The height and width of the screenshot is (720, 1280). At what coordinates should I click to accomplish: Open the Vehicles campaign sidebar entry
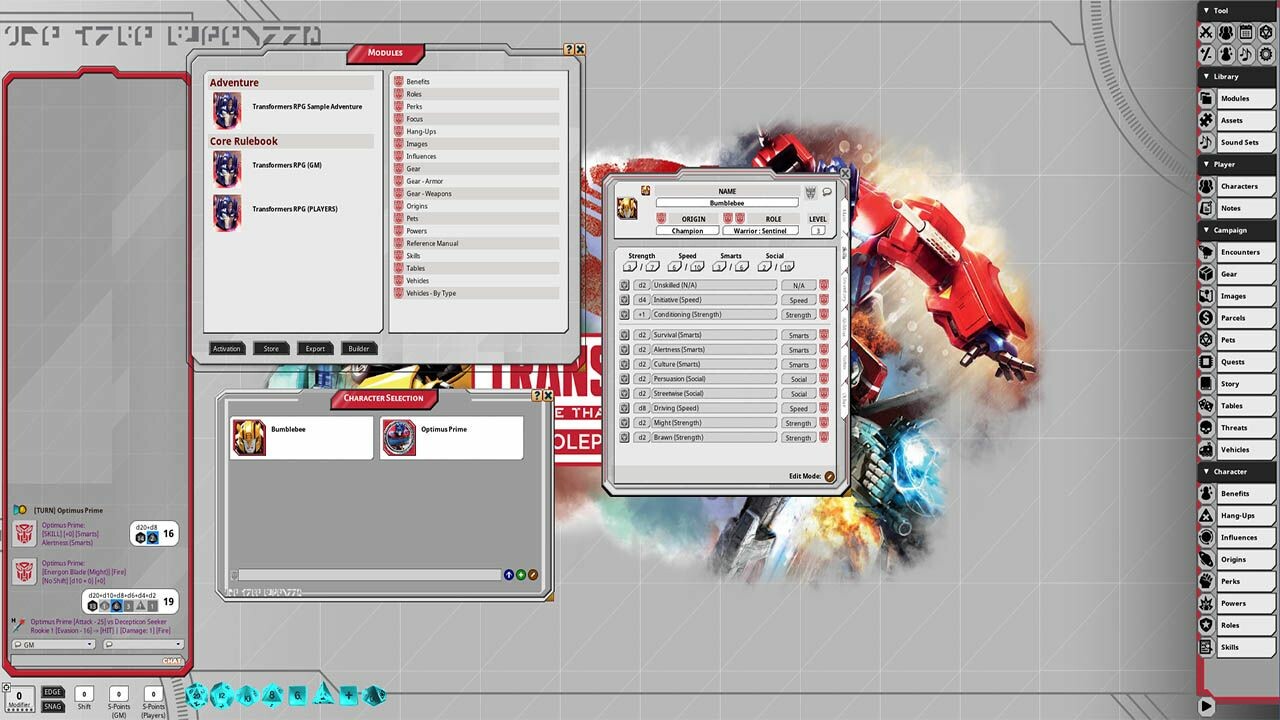[x=1234, y=450]
